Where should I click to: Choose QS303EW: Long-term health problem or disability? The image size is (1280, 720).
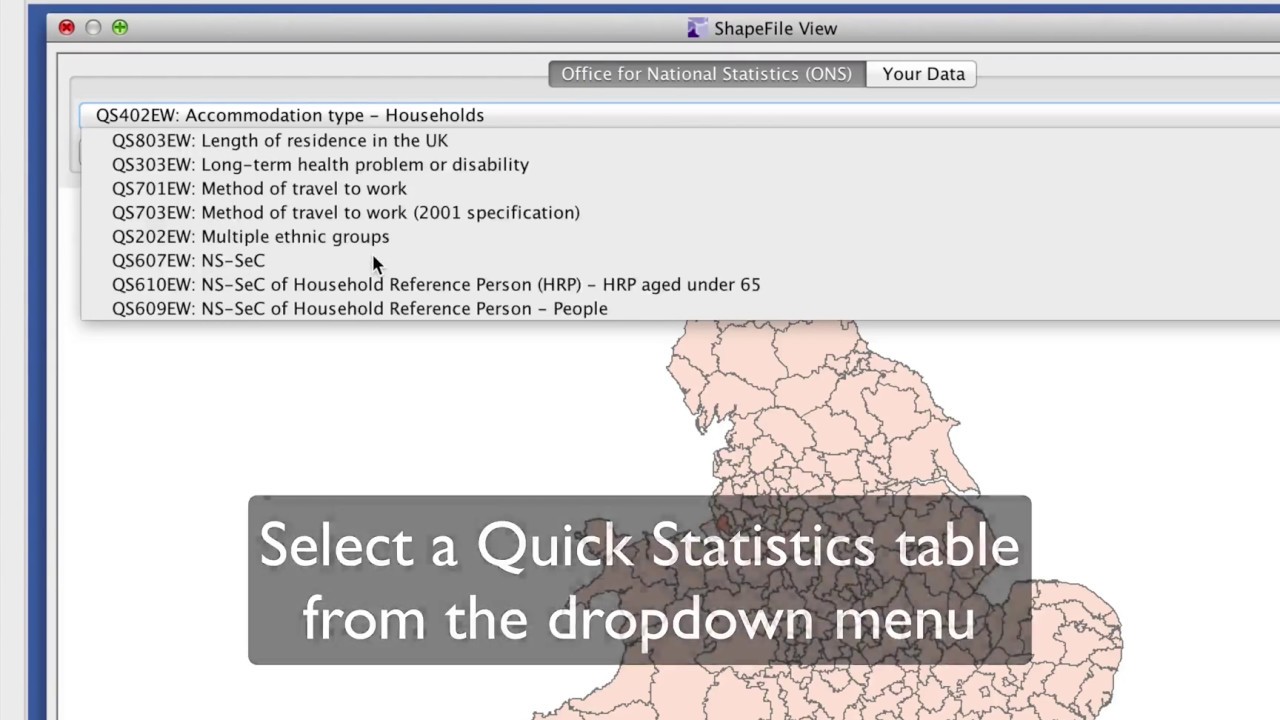[680, 164]
